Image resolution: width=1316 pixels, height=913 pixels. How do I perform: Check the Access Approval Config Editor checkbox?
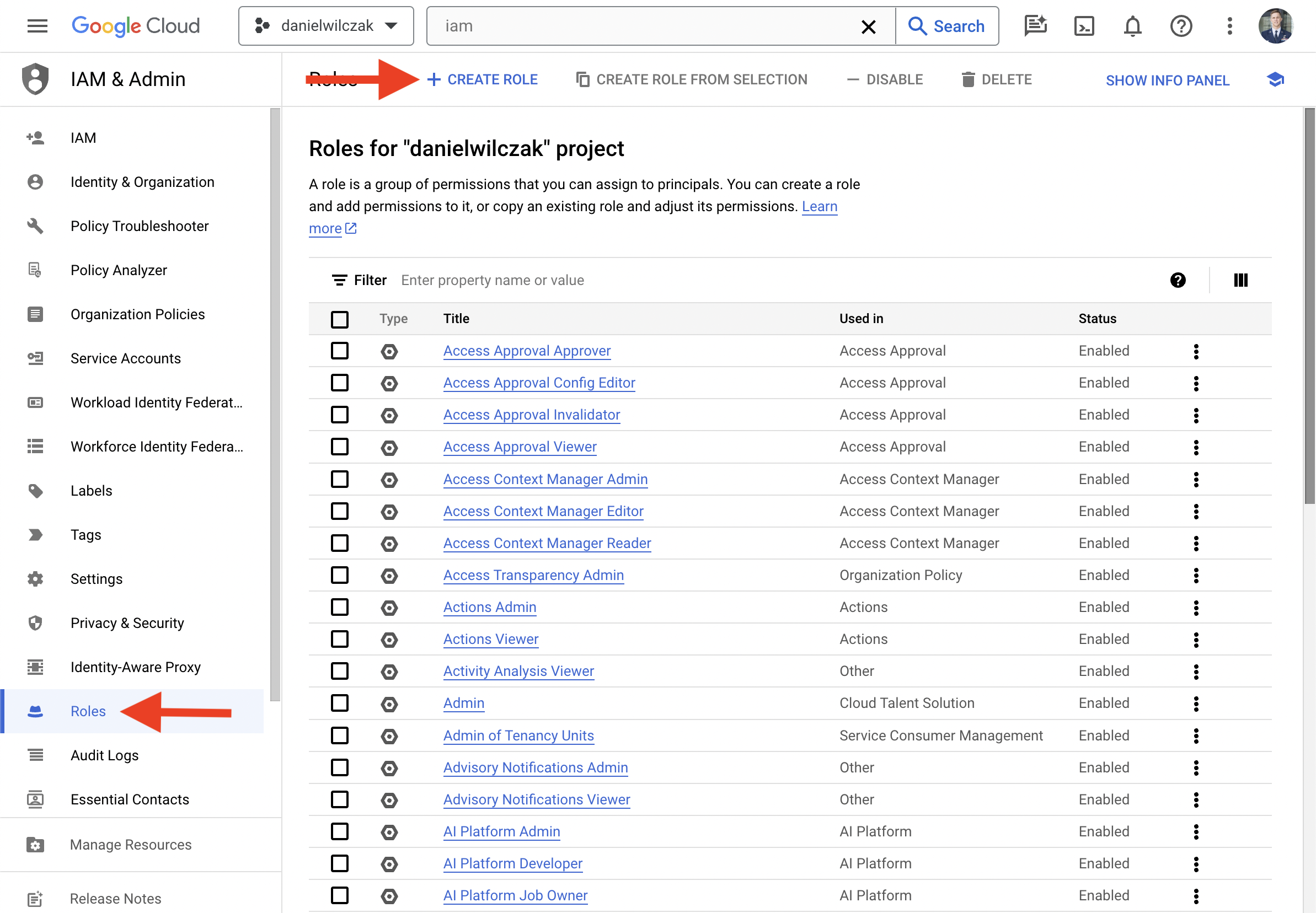pyautogui.click(x=340, y=383)
